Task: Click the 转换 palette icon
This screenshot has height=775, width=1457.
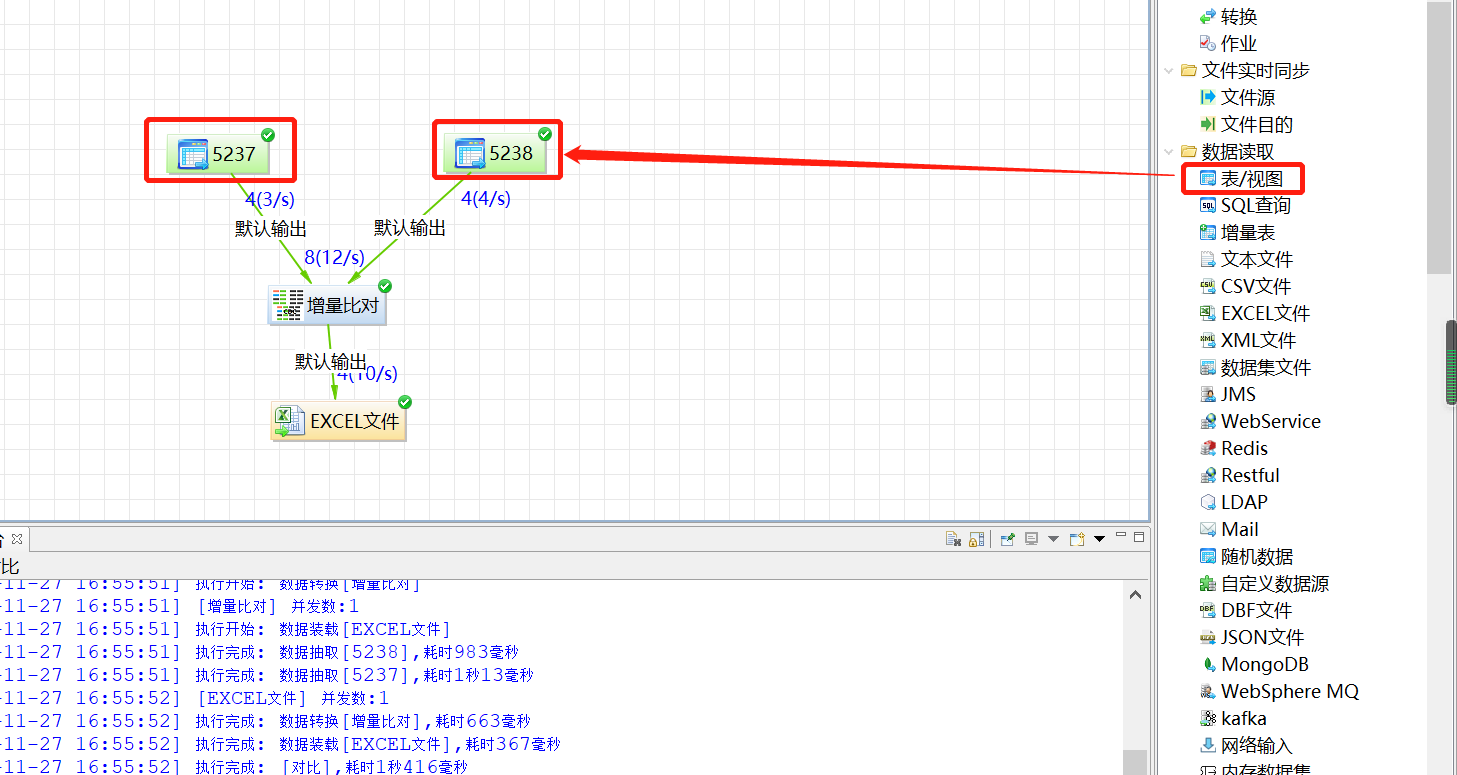Action: click(1208, 17)
